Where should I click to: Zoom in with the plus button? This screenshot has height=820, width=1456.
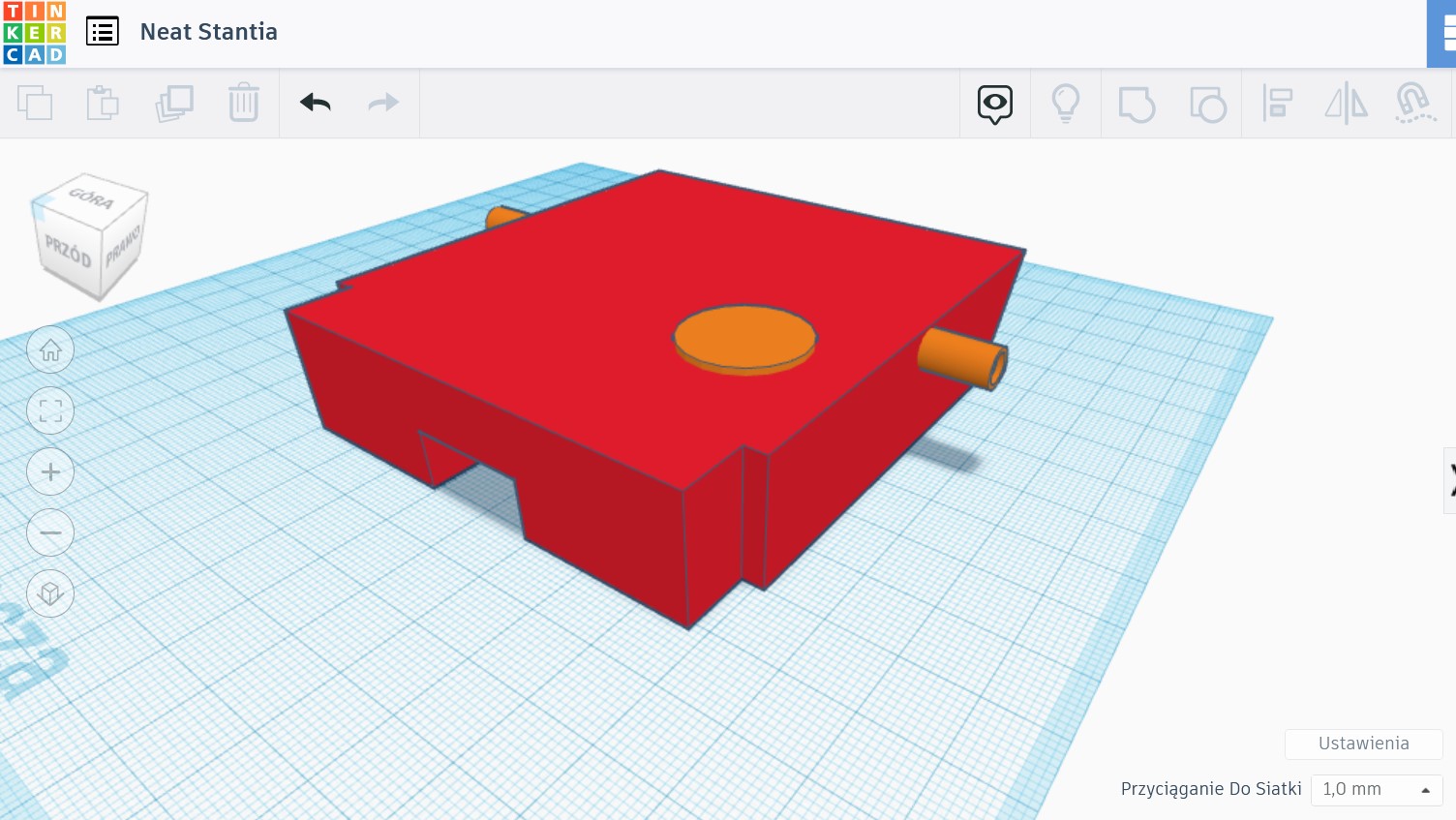tap(50, 472)
